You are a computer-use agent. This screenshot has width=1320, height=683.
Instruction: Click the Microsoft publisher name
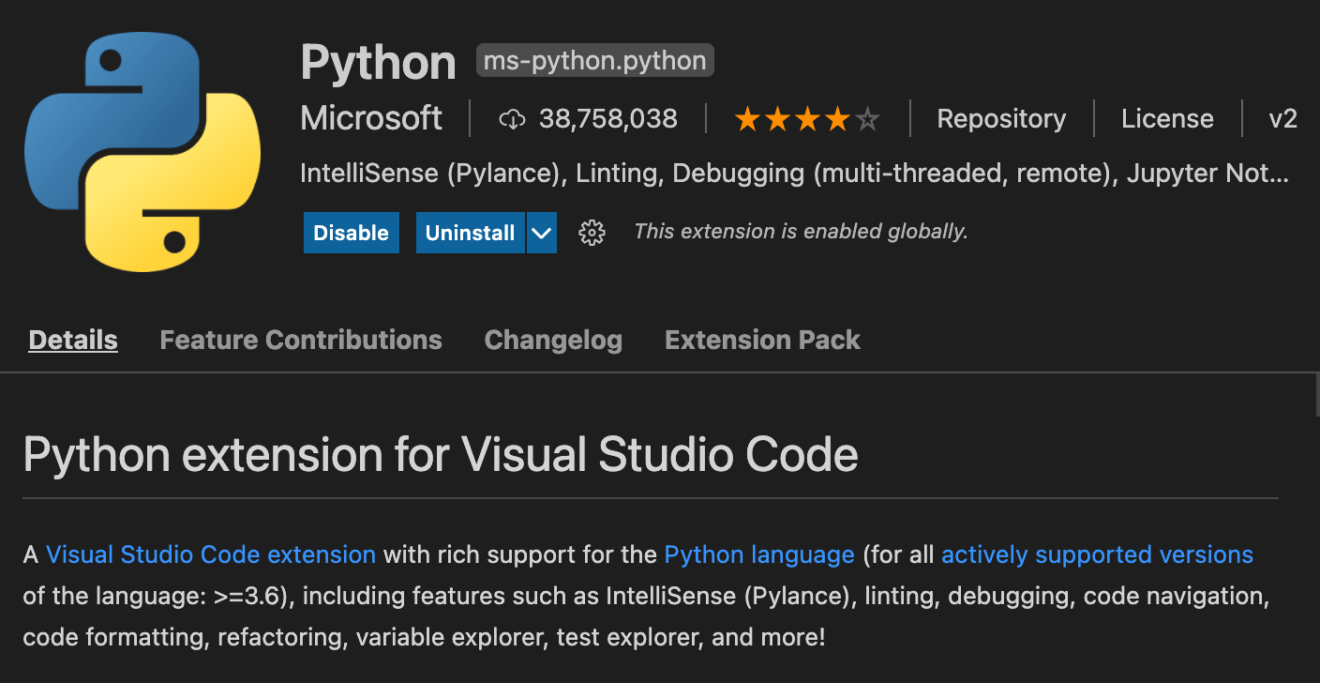(371, 118)
